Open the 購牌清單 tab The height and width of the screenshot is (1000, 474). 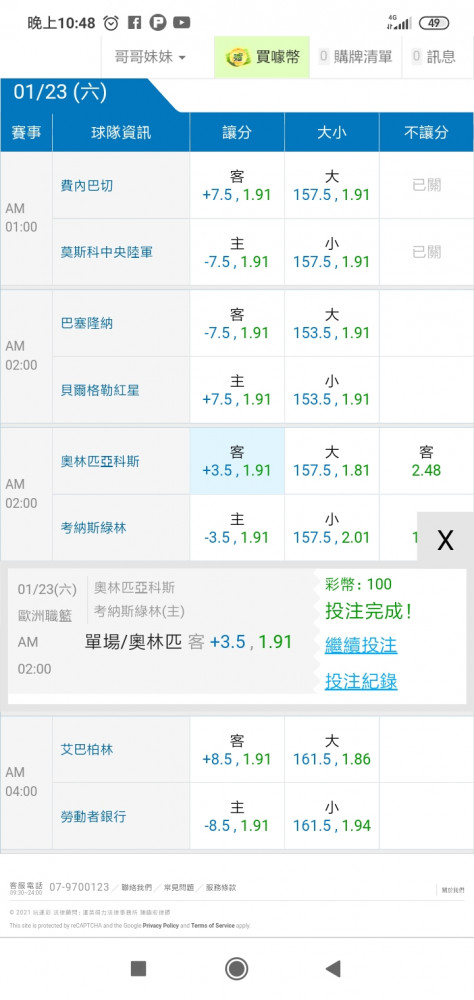pyautogui.click(x=356, y=57)
